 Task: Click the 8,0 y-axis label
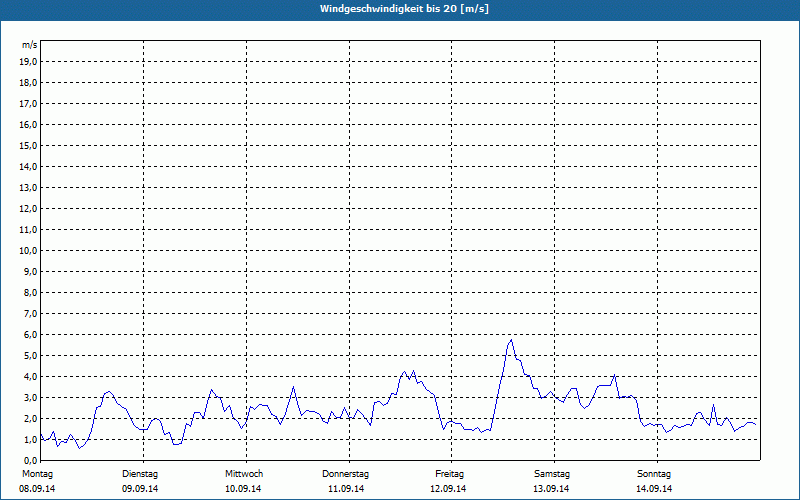click(x=30, y=292)
